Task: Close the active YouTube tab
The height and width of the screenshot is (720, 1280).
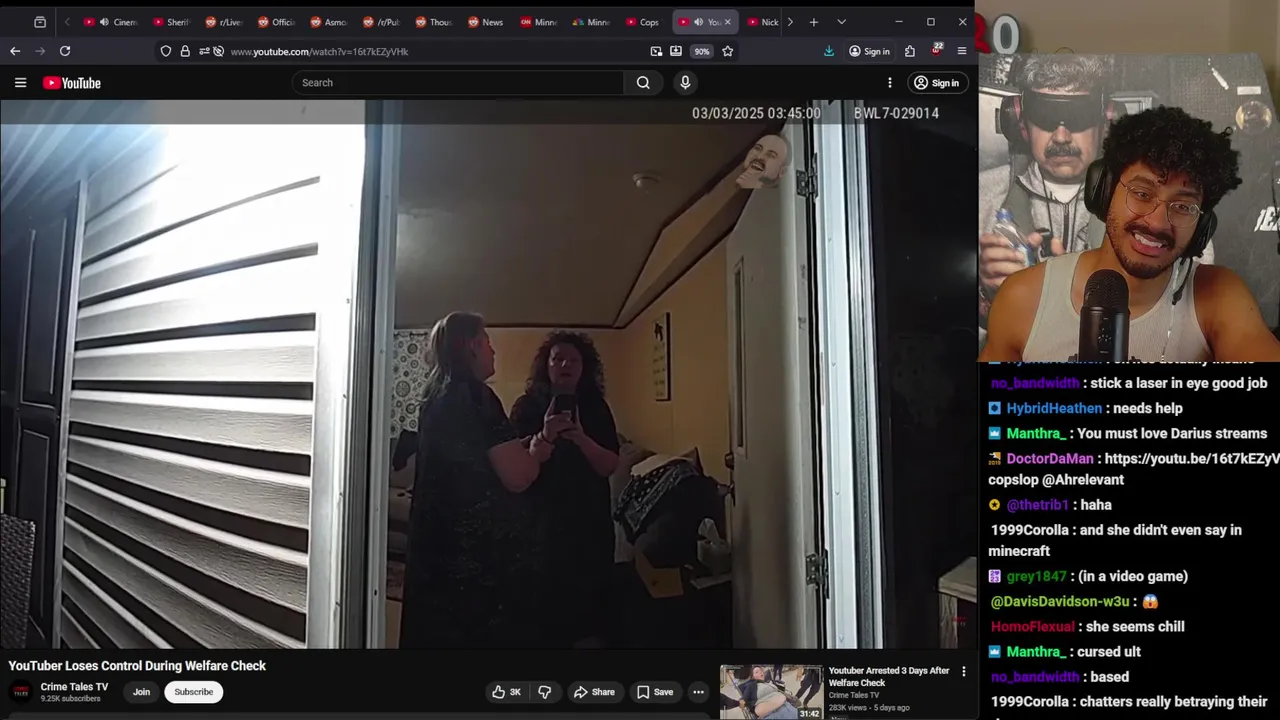Action: 727,22
